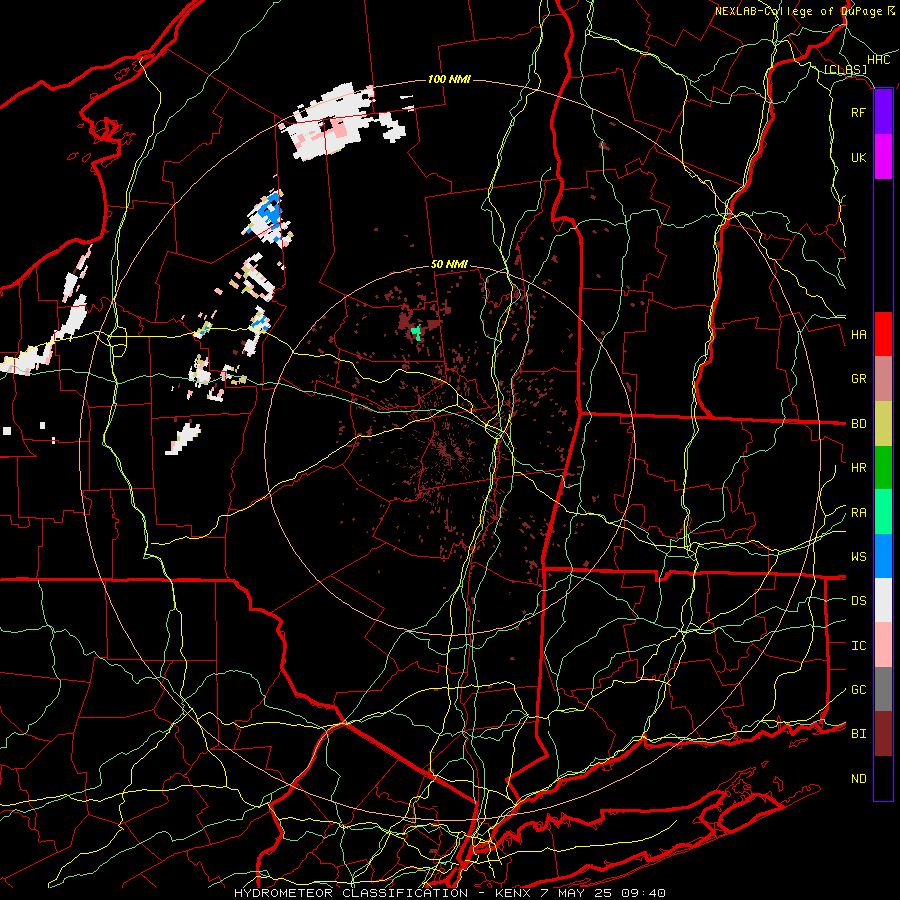Click the RF legend label
The width and height of the screenshot is (900, 900).
[x=859, y=112]
